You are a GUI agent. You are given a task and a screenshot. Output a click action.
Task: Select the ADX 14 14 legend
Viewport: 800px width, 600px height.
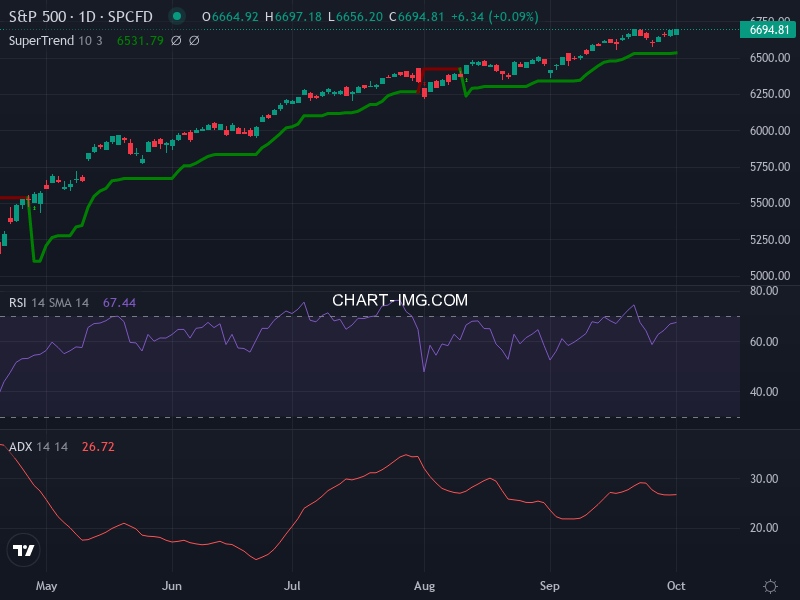coord(38,447)
